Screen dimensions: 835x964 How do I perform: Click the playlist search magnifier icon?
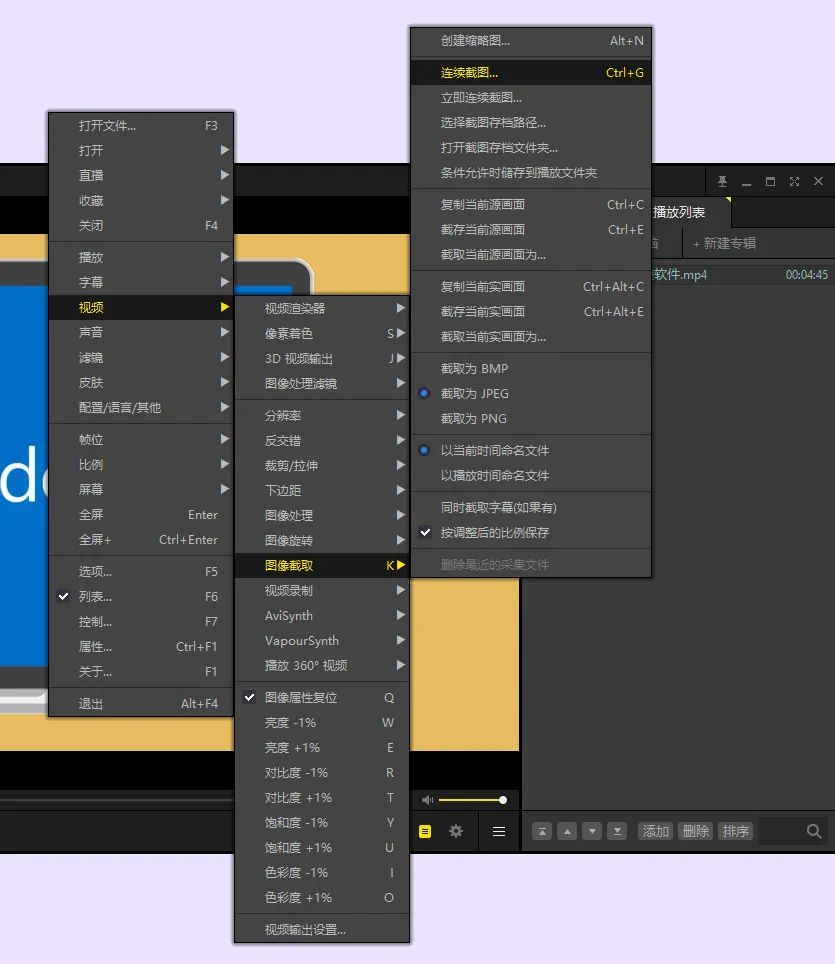[x=813, y=831]
